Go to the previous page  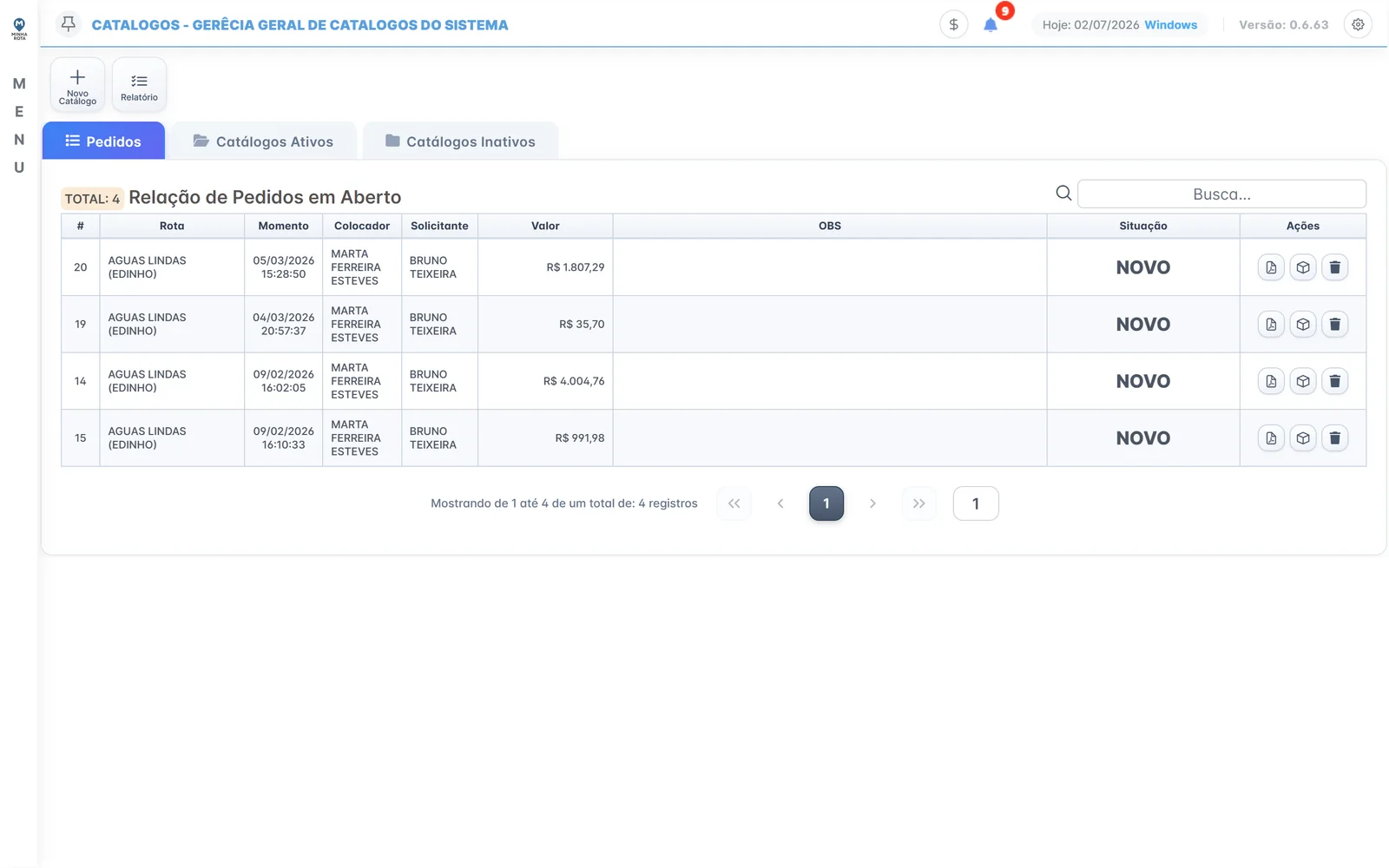point(780,503)
